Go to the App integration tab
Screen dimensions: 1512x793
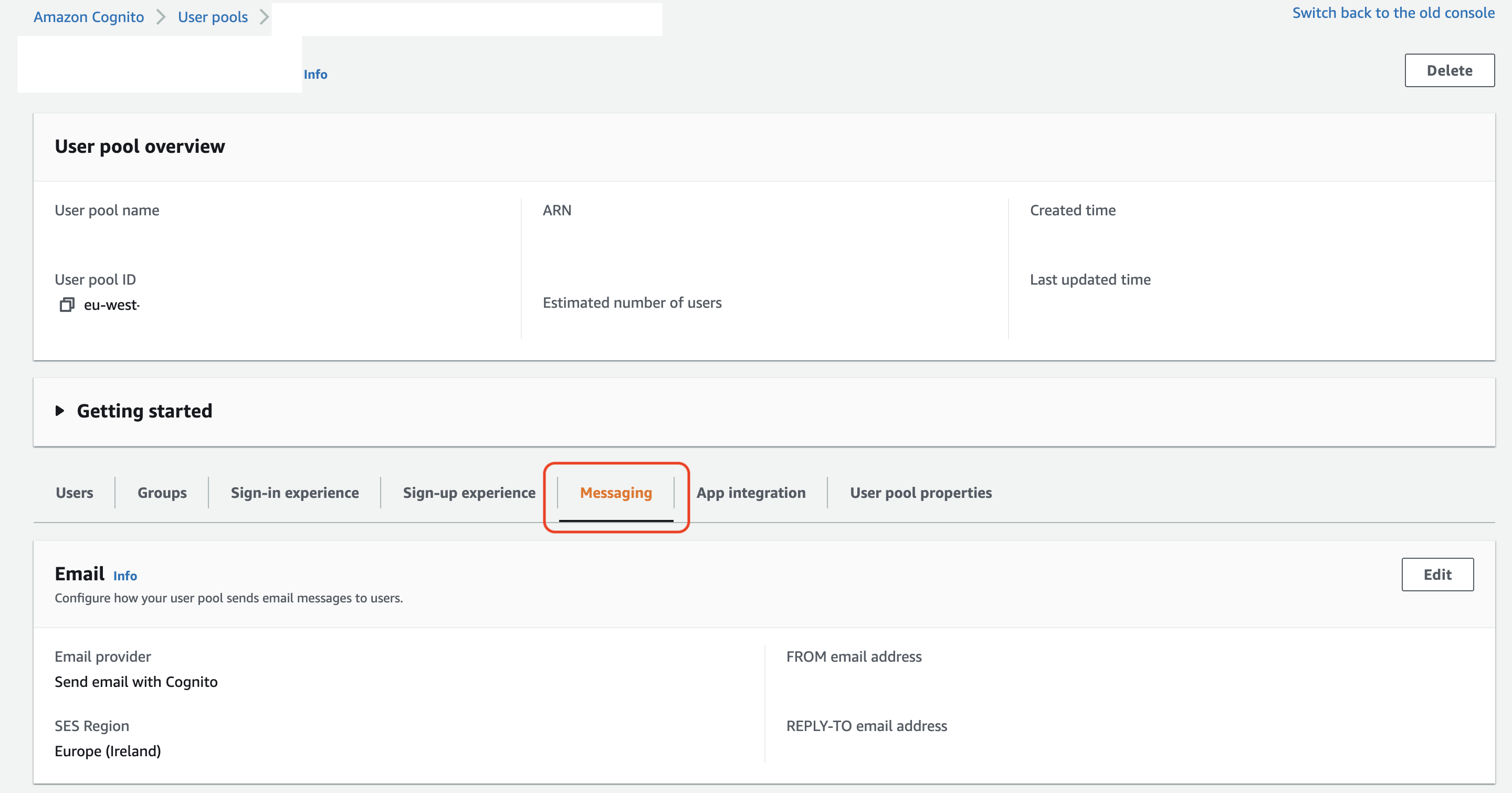pyautogui.click(x=751, y=493)
